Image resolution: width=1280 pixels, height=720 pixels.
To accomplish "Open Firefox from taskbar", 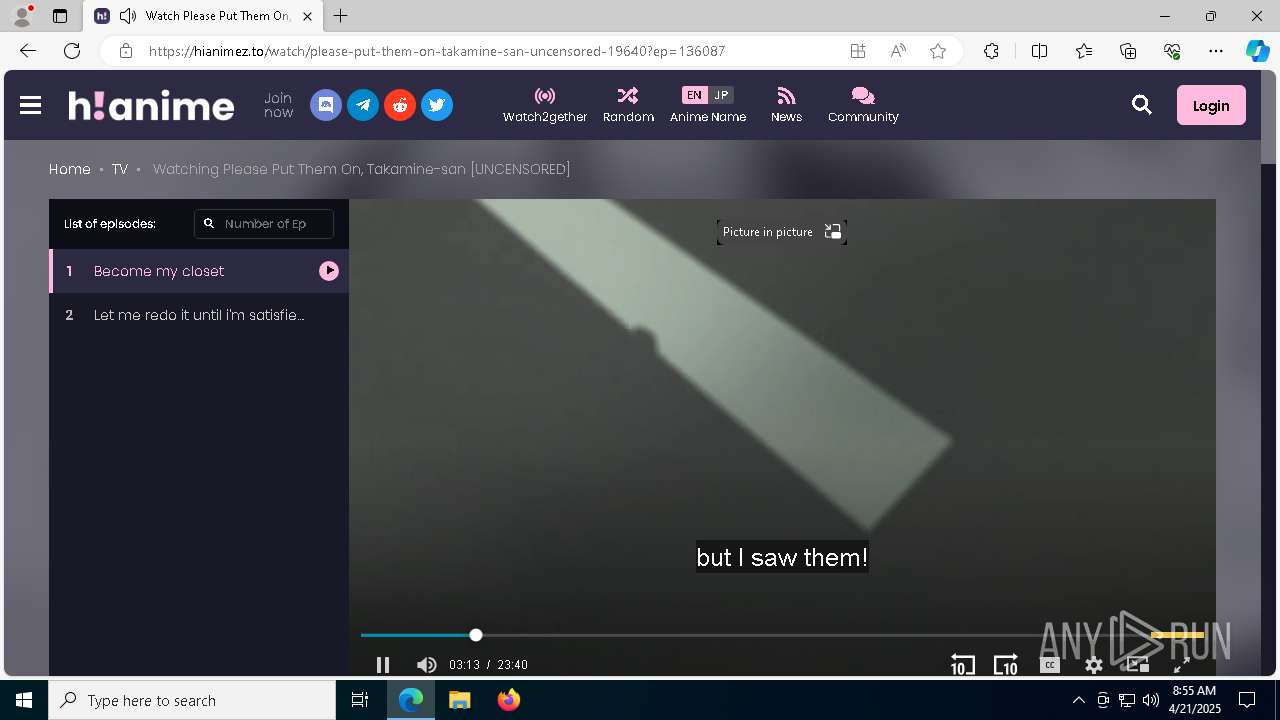I will click(x=509, y=700).
